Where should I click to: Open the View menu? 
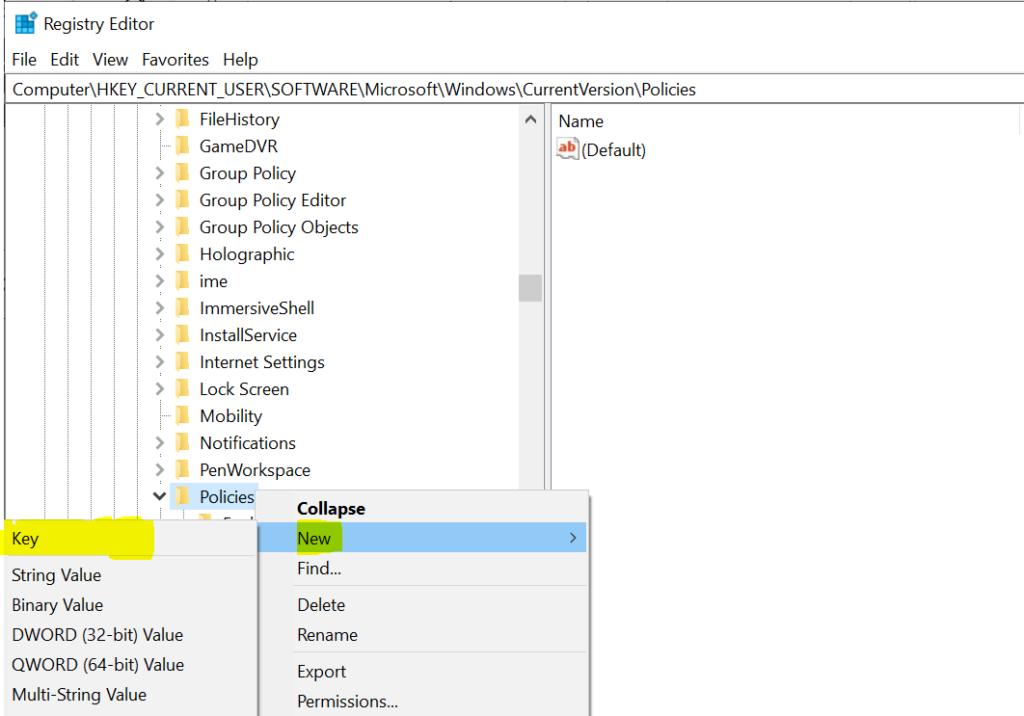[x=110, y=59]
